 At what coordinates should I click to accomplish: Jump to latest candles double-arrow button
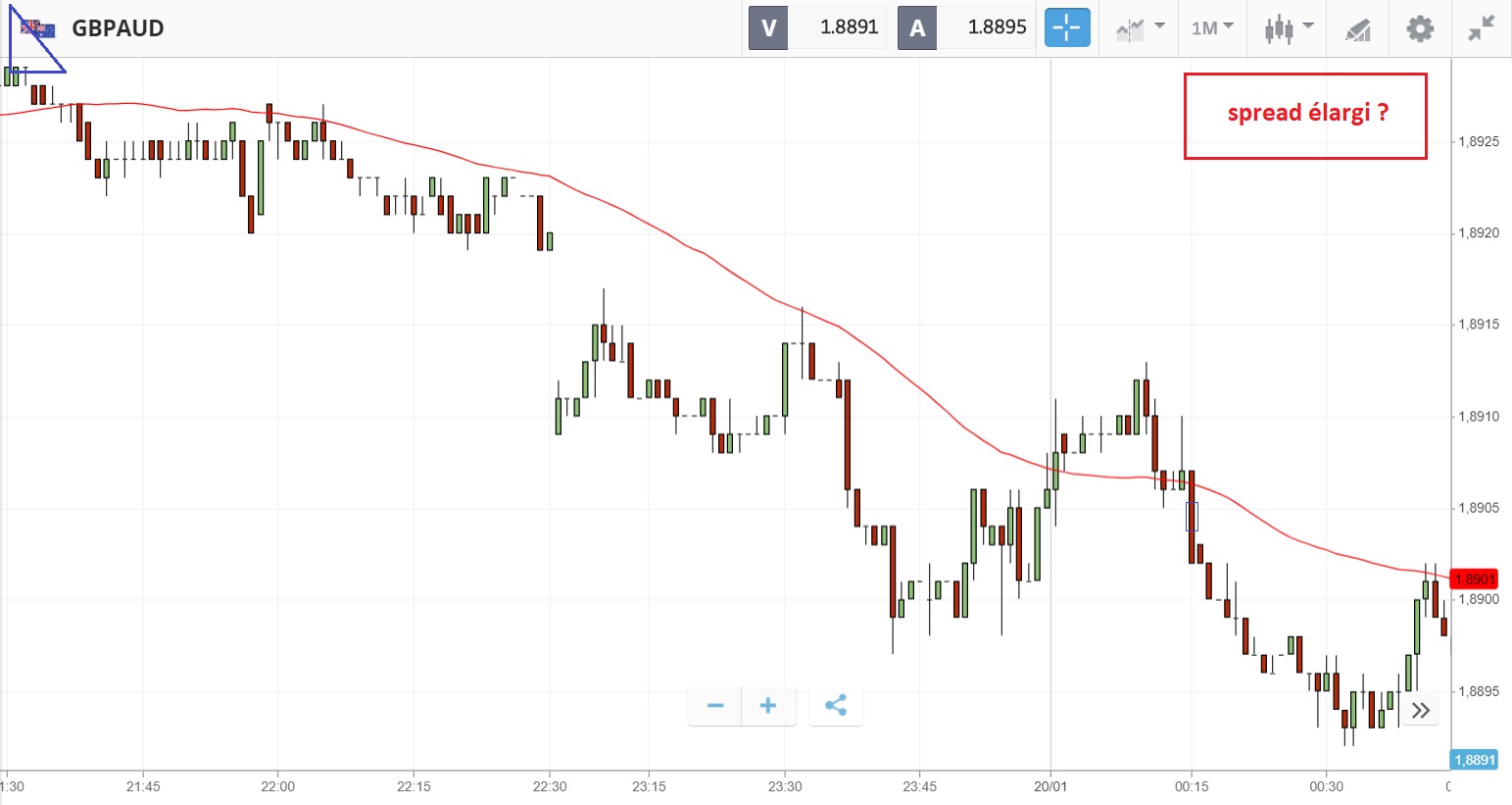(x=1420, y=710)
